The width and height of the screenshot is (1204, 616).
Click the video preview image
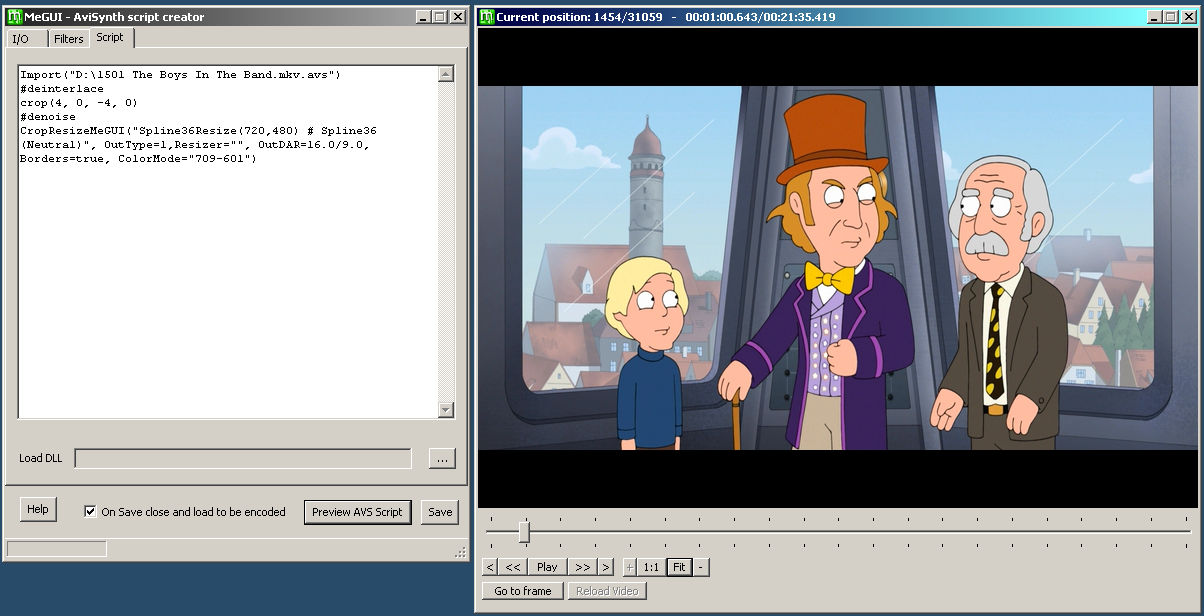[x=838, y=267]
